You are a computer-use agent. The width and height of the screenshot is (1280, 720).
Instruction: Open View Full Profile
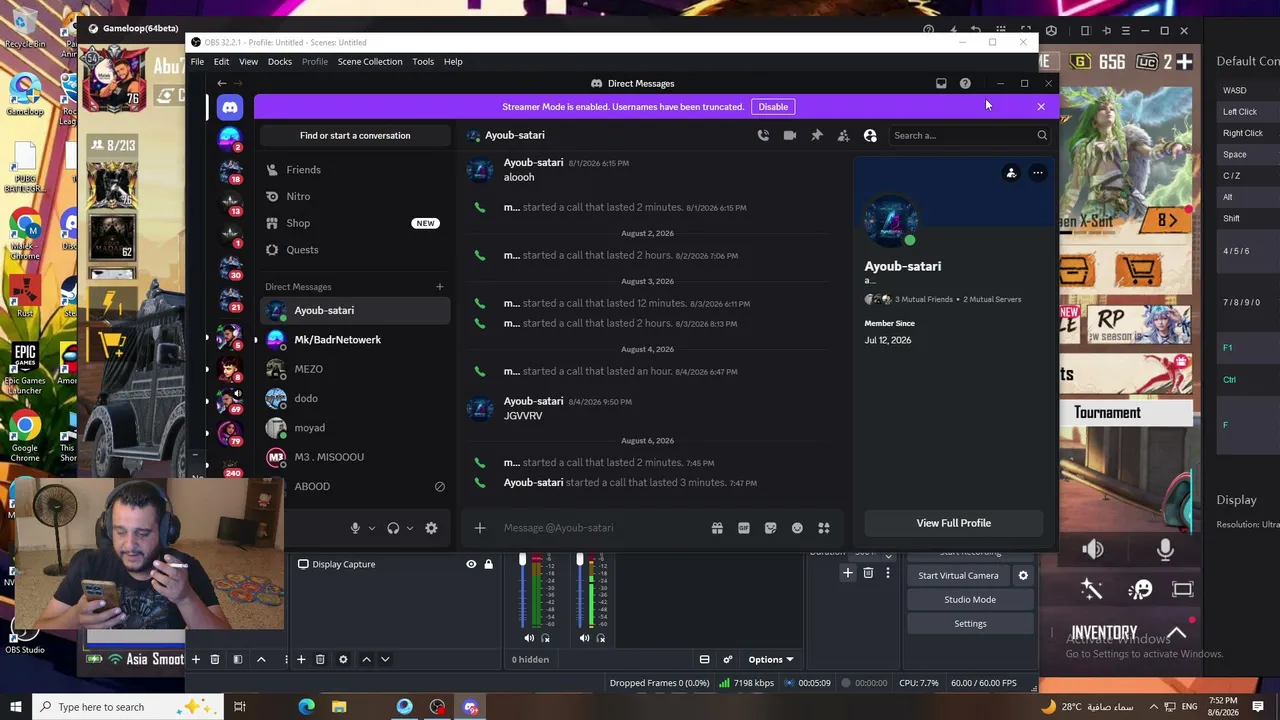954,523
